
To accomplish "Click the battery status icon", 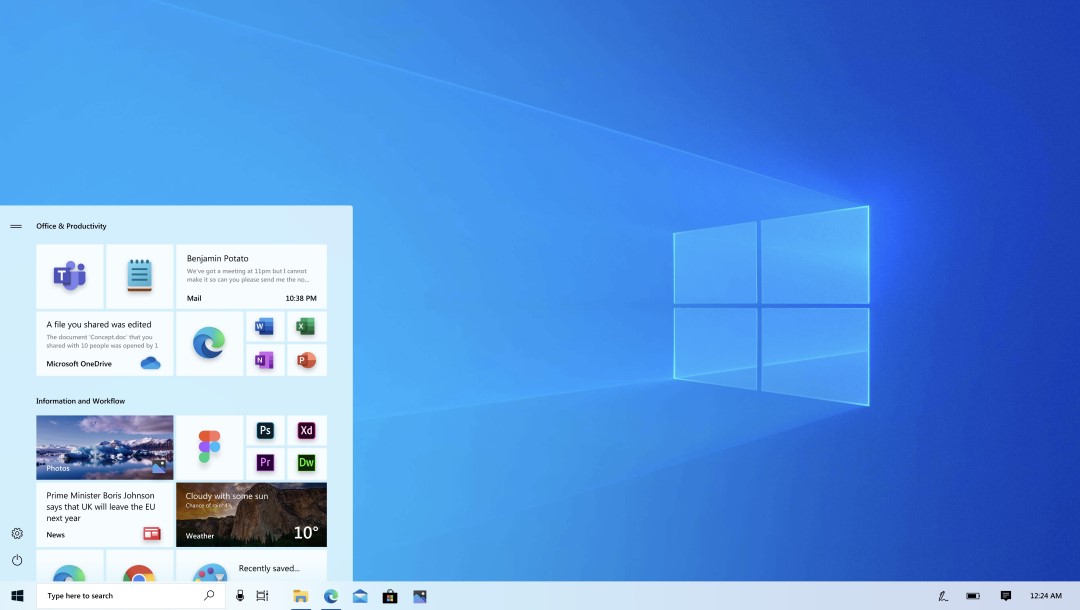I will point(973,596).
